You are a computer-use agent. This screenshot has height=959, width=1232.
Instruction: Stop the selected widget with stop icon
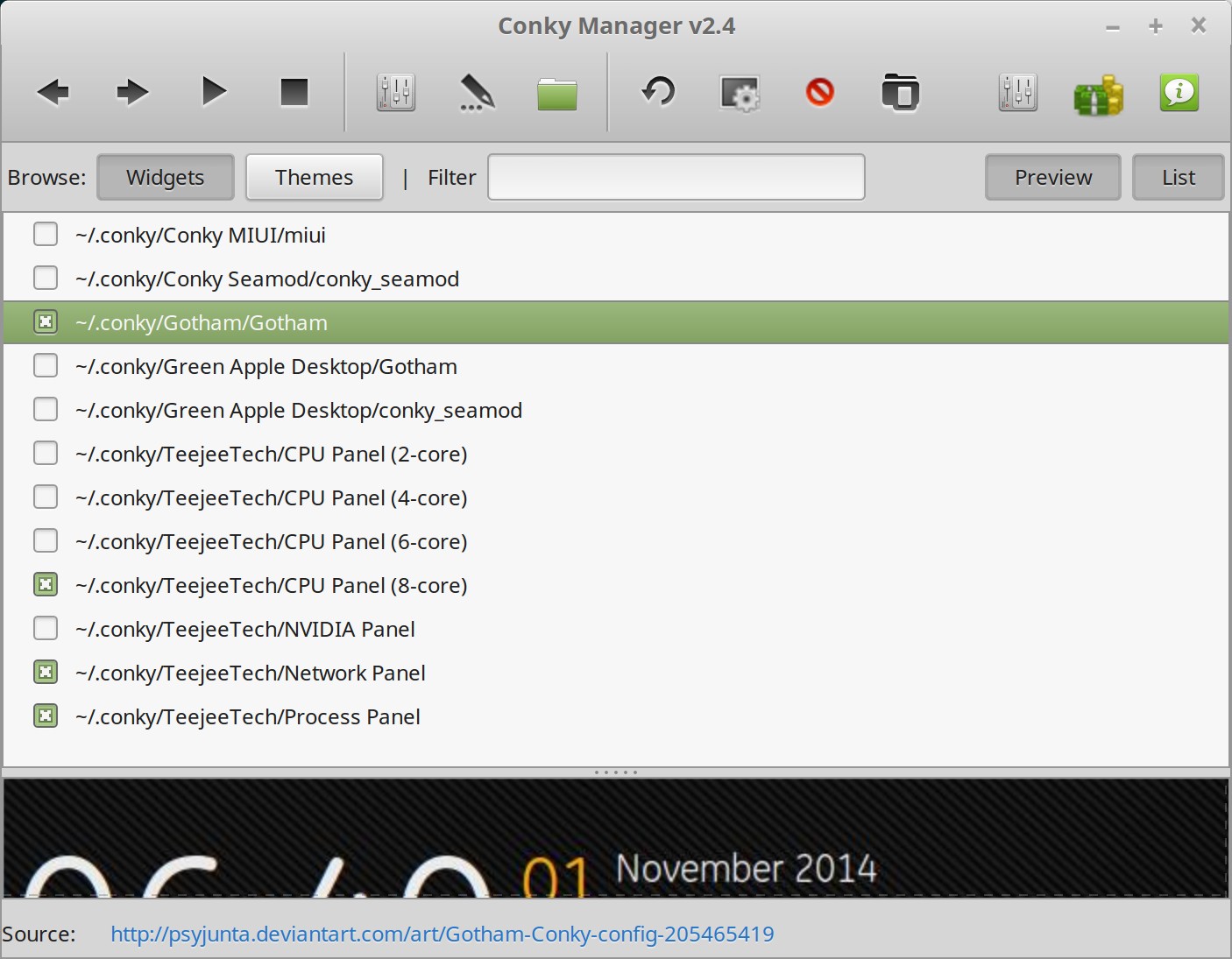tap(294, 92)
